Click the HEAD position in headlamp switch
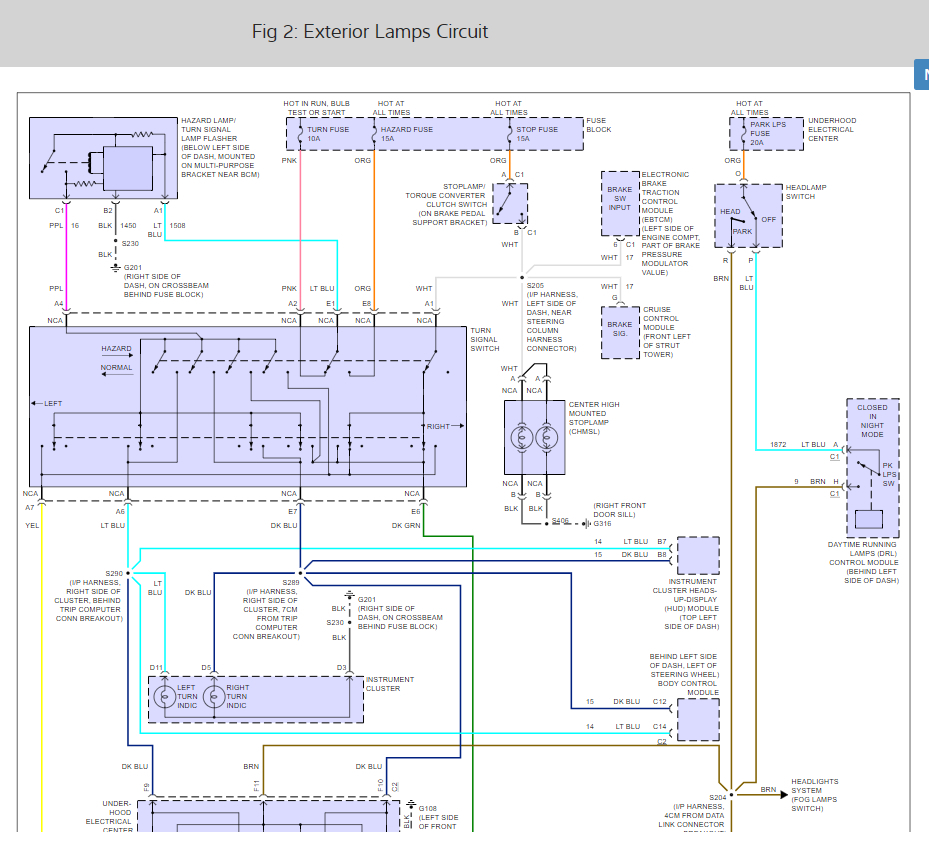The height and width of the screenshot is (847, 929). tap(730, 211)
